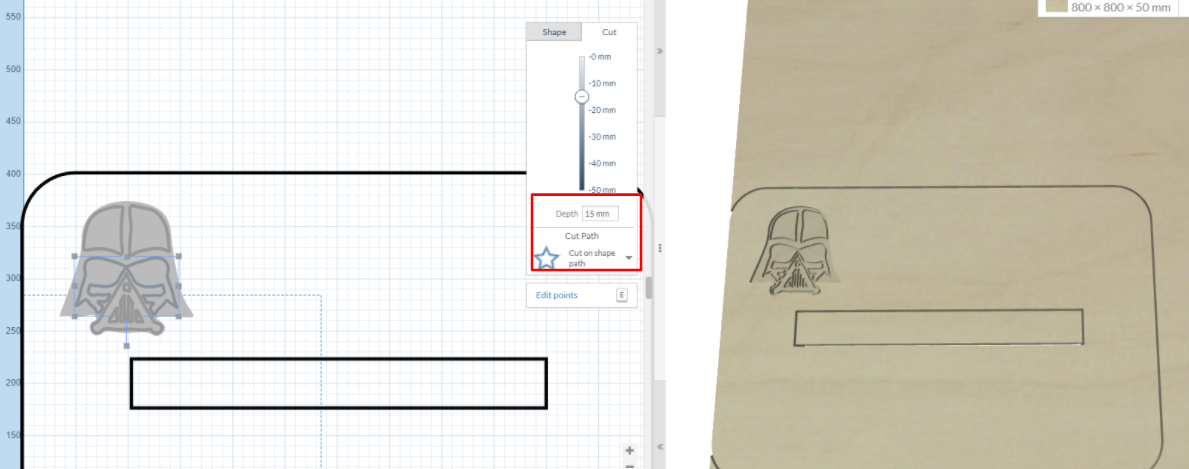
Task: Zoom in with the plus button
Action: pos(629,450)
